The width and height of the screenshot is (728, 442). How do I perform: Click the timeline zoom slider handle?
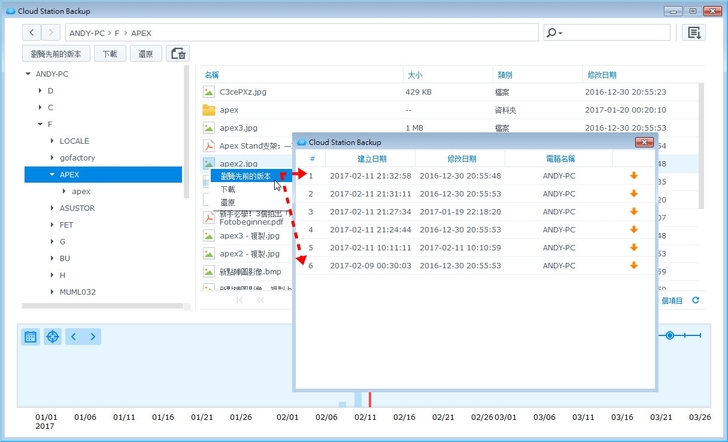click(669, 335)
